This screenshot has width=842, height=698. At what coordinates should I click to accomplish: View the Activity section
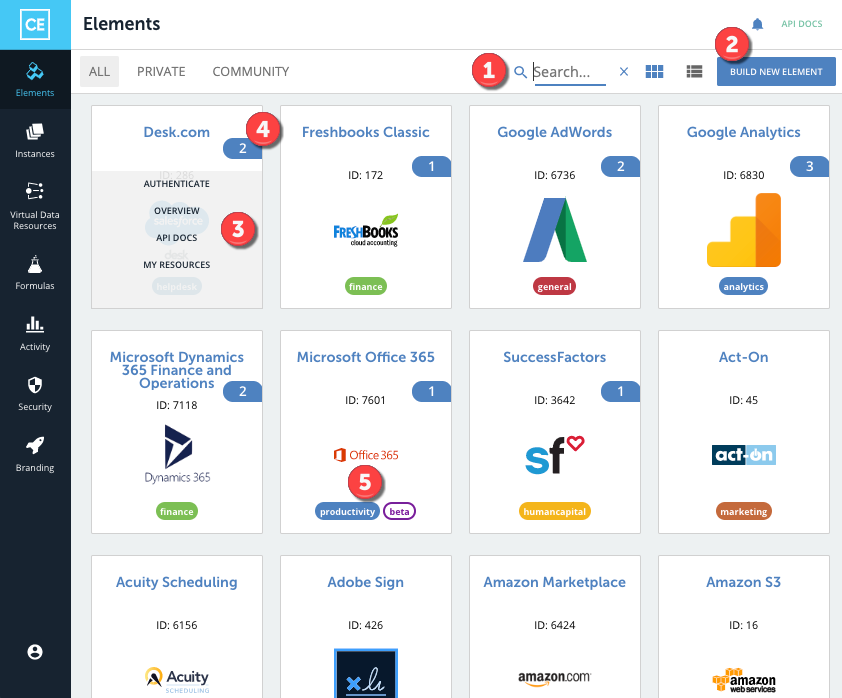click(x=35, y=334)
